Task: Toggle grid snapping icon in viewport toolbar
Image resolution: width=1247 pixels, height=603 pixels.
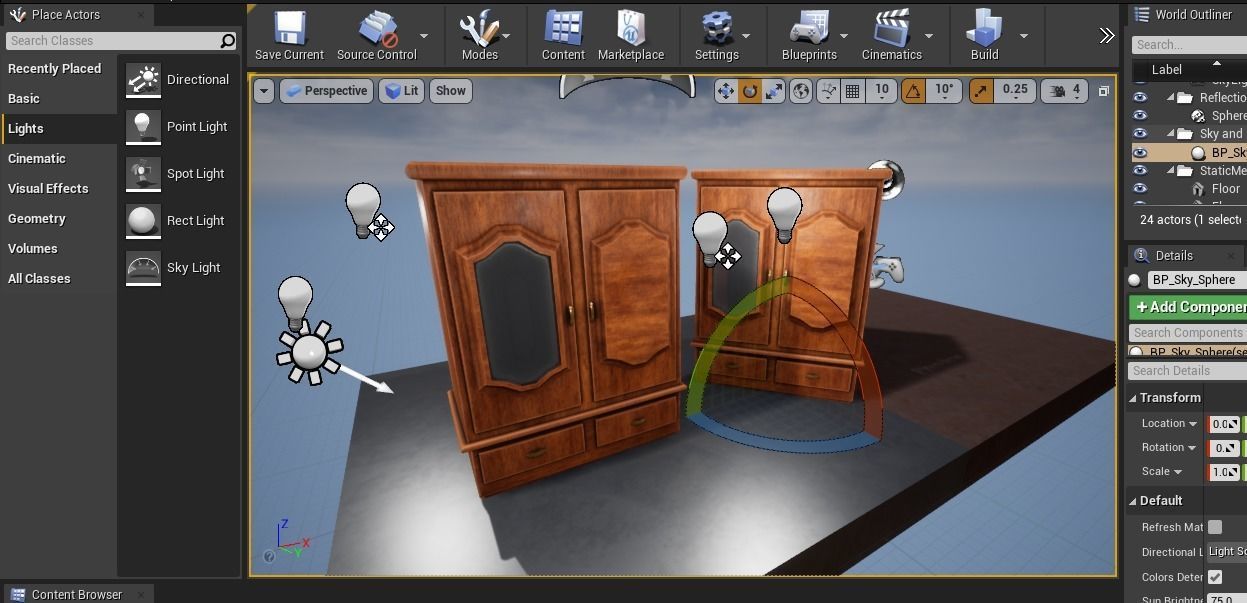Action: [853, 91]
